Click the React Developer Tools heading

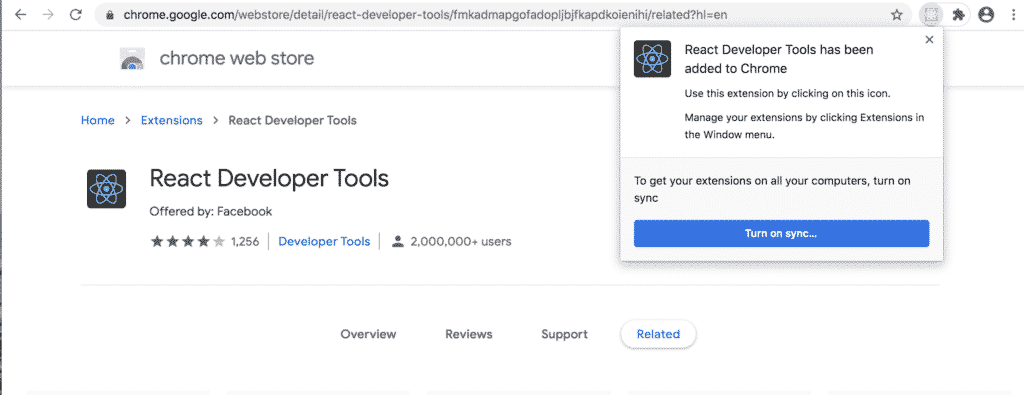click(x=269, y=178)
